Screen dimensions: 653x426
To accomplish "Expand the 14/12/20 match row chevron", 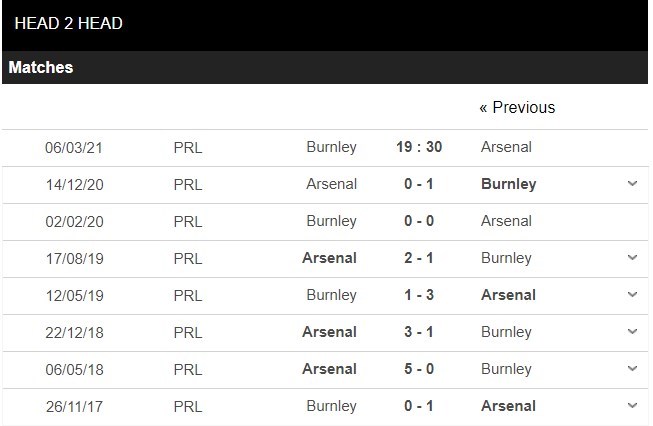I will 632,184.
